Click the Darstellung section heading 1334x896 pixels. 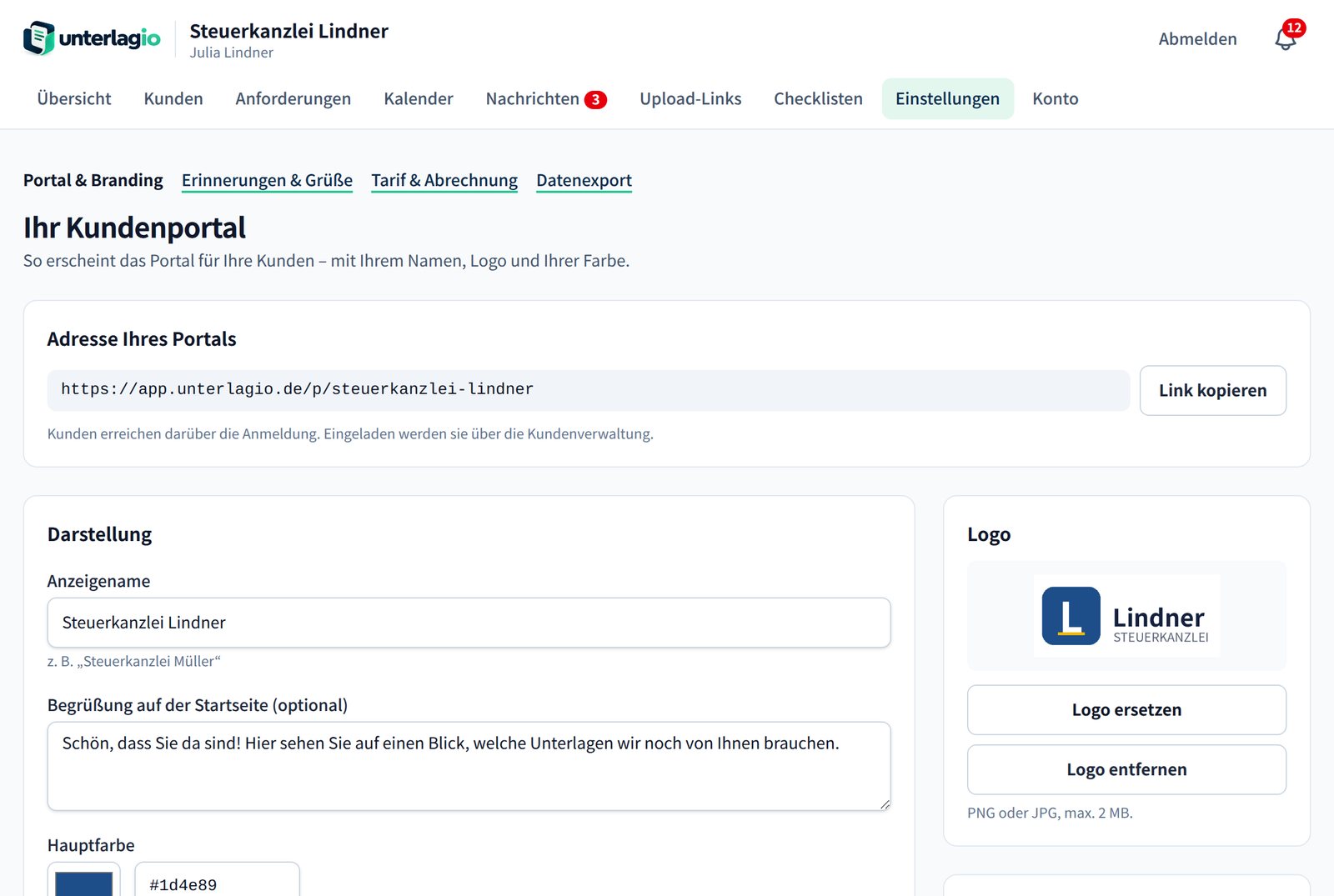pos(99,534)
